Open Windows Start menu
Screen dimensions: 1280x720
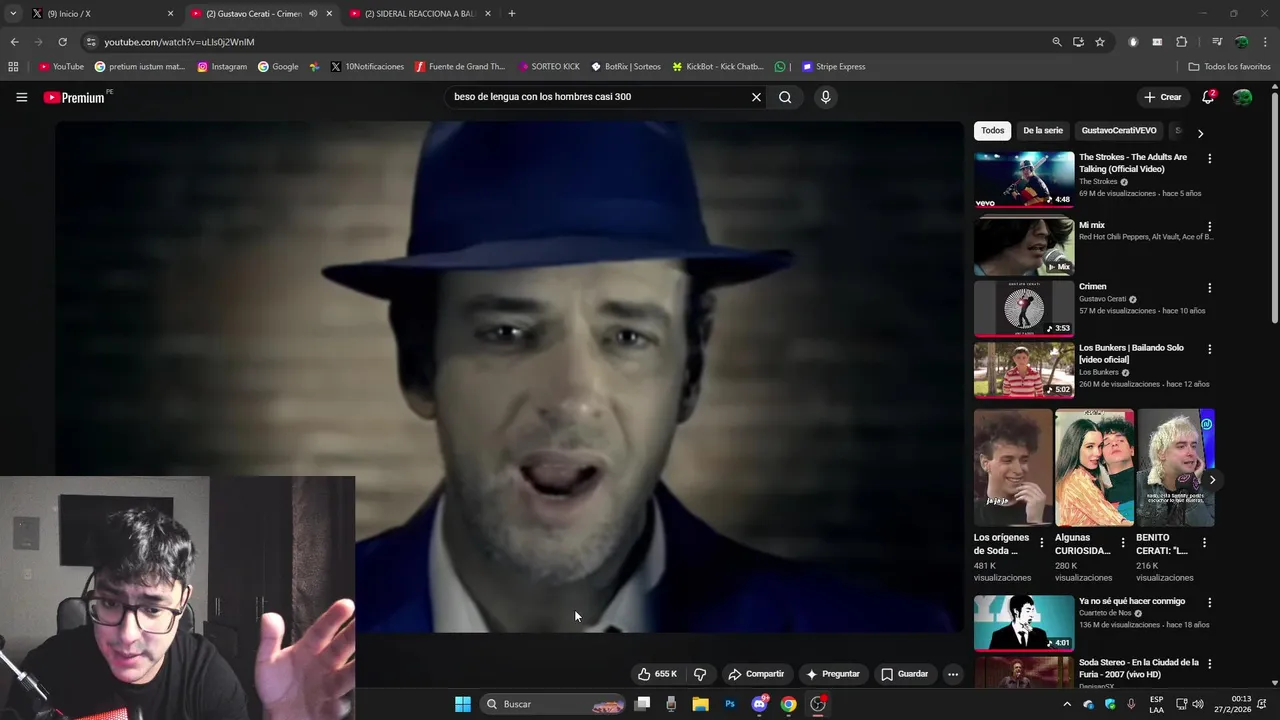(x=463, y=704)
